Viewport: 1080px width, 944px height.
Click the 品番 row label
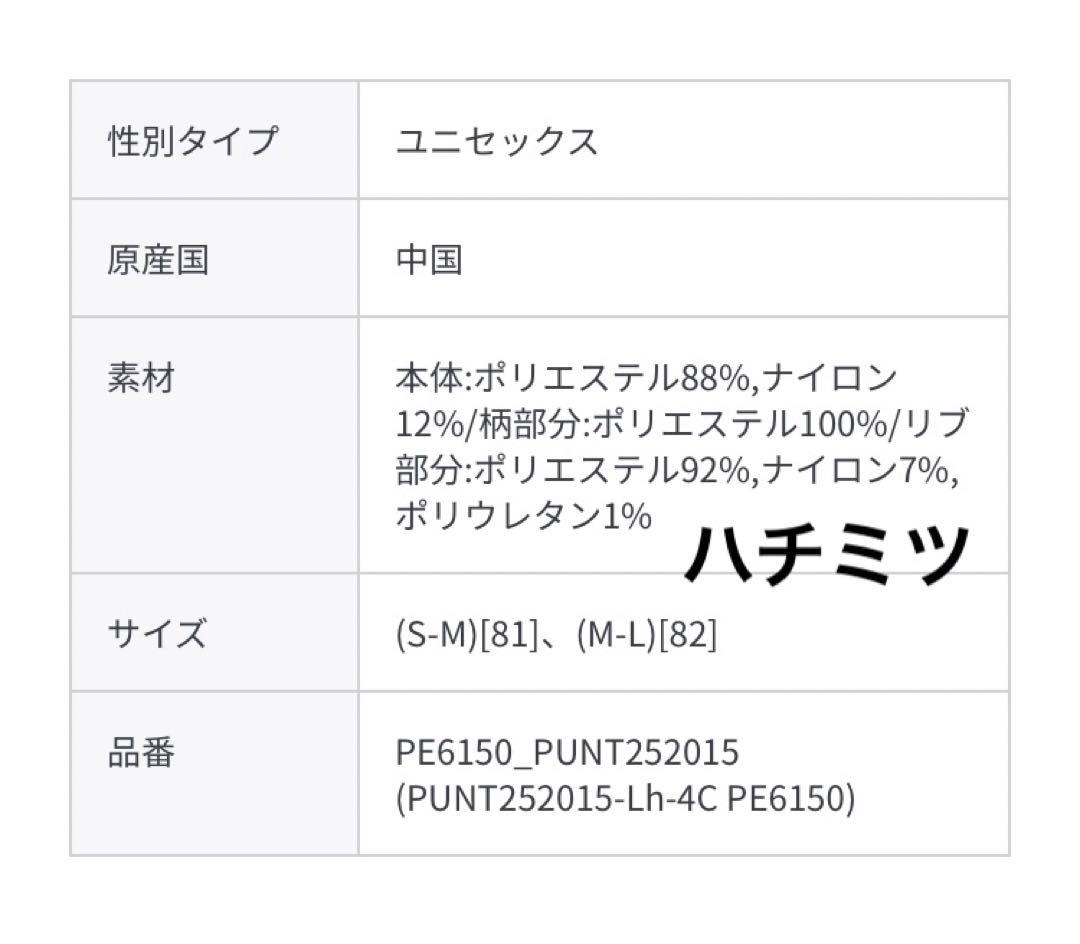click(141, 752)
